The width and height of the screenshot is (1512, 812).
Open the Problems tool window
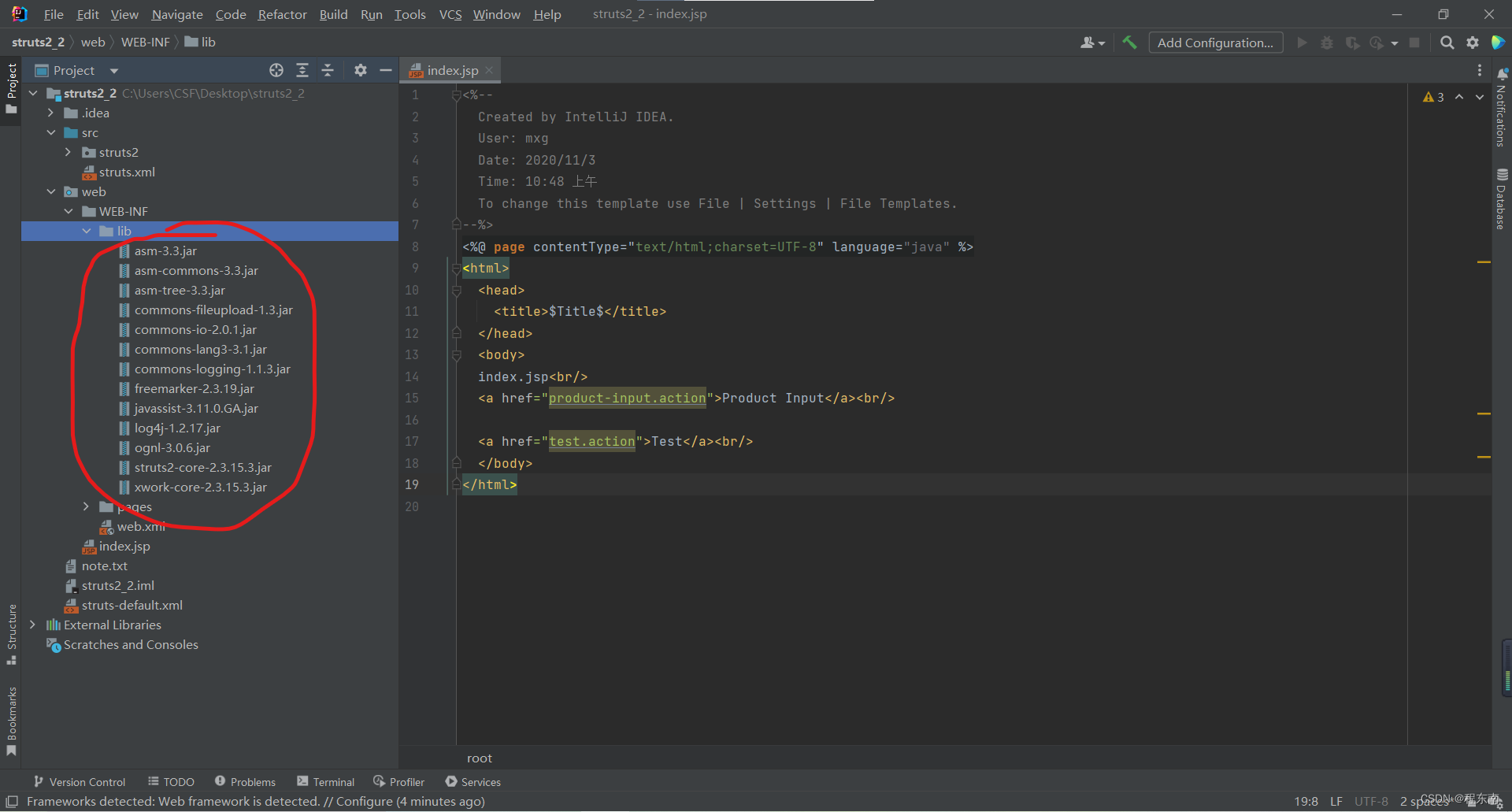pos(245,781)
